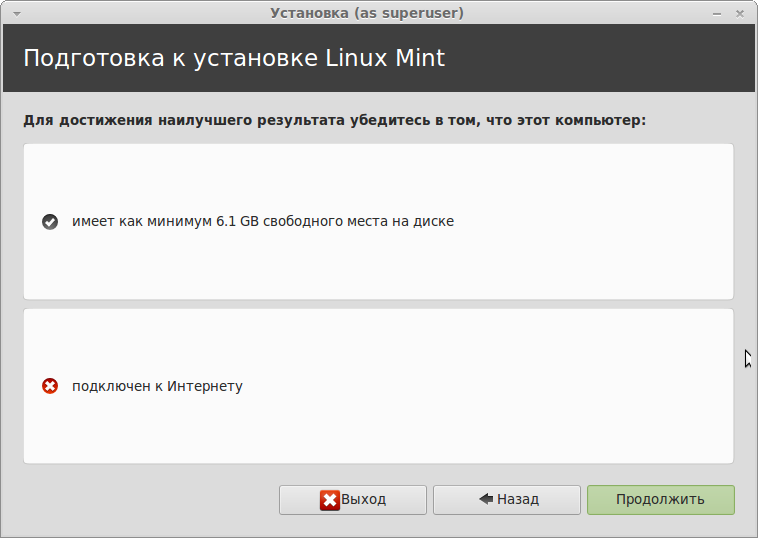Screen dimensions: 758x538
Task: Click the disk space checkmark status icon
Action: coord(50,222)
